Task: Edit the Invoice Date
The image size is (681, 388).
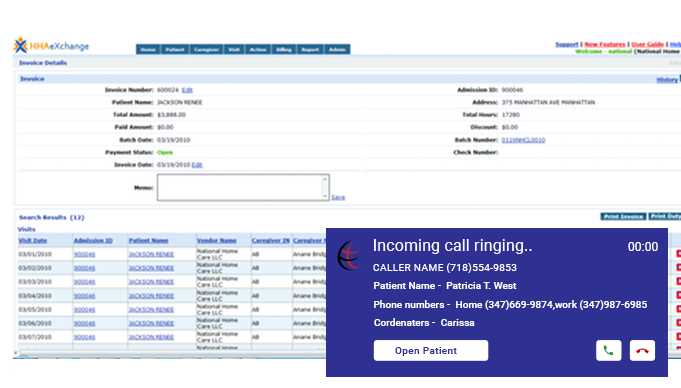Action: [x=197, y=165]
